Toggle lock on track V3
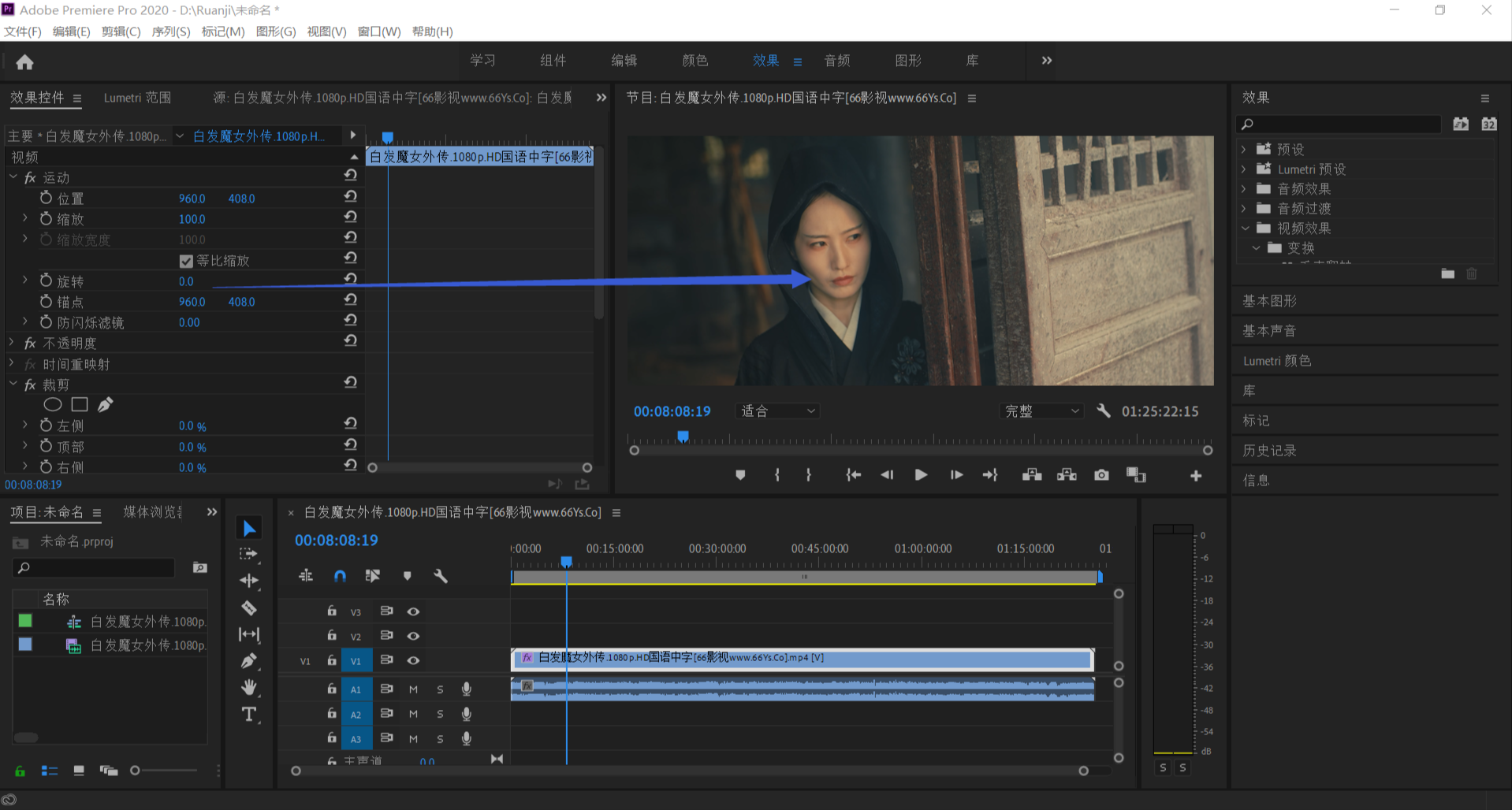The width and height of the screenshot is (1512, 810). 332,611
